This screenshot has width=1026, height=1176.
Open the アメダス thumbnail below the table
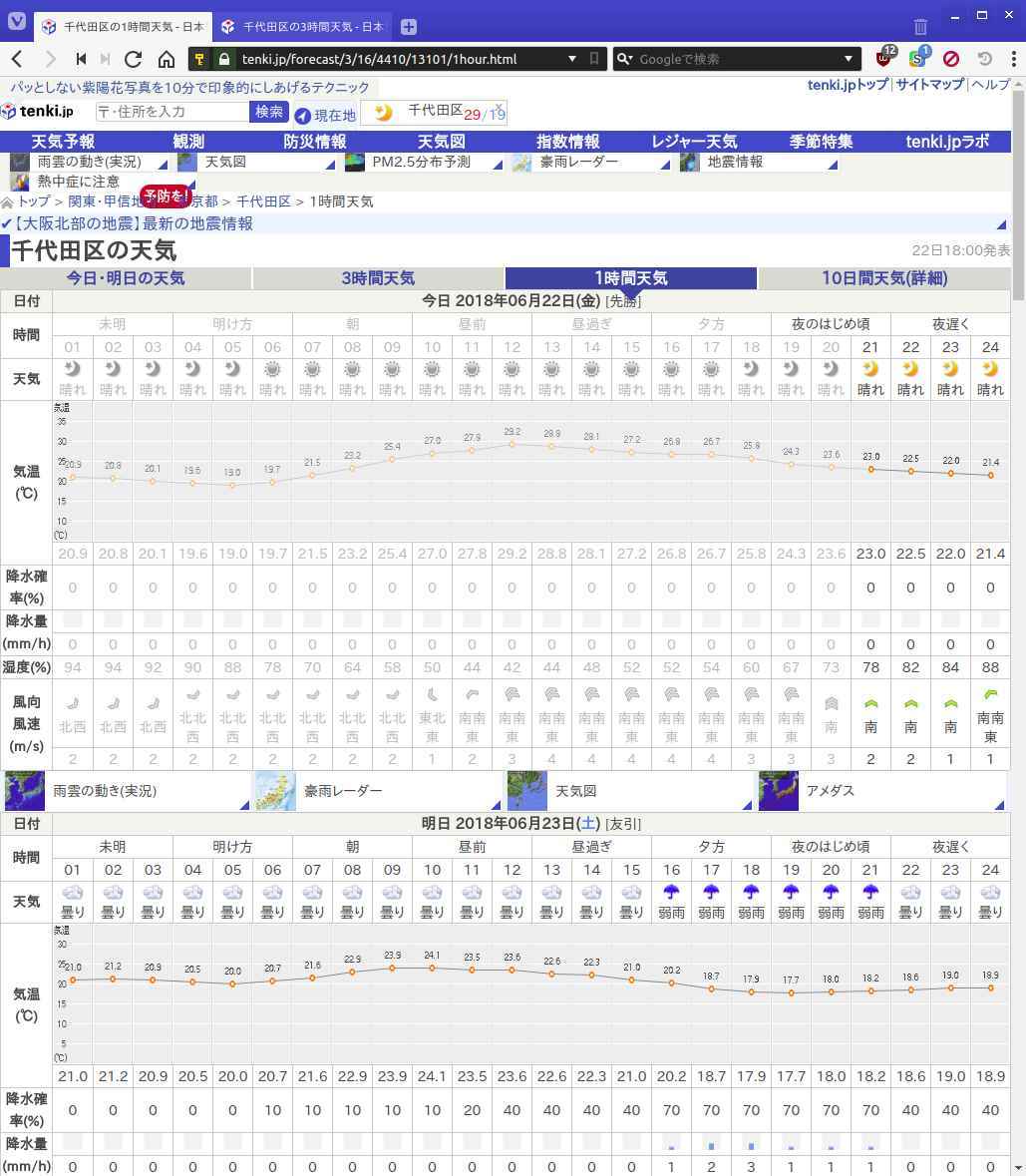(x=779, y=791)
